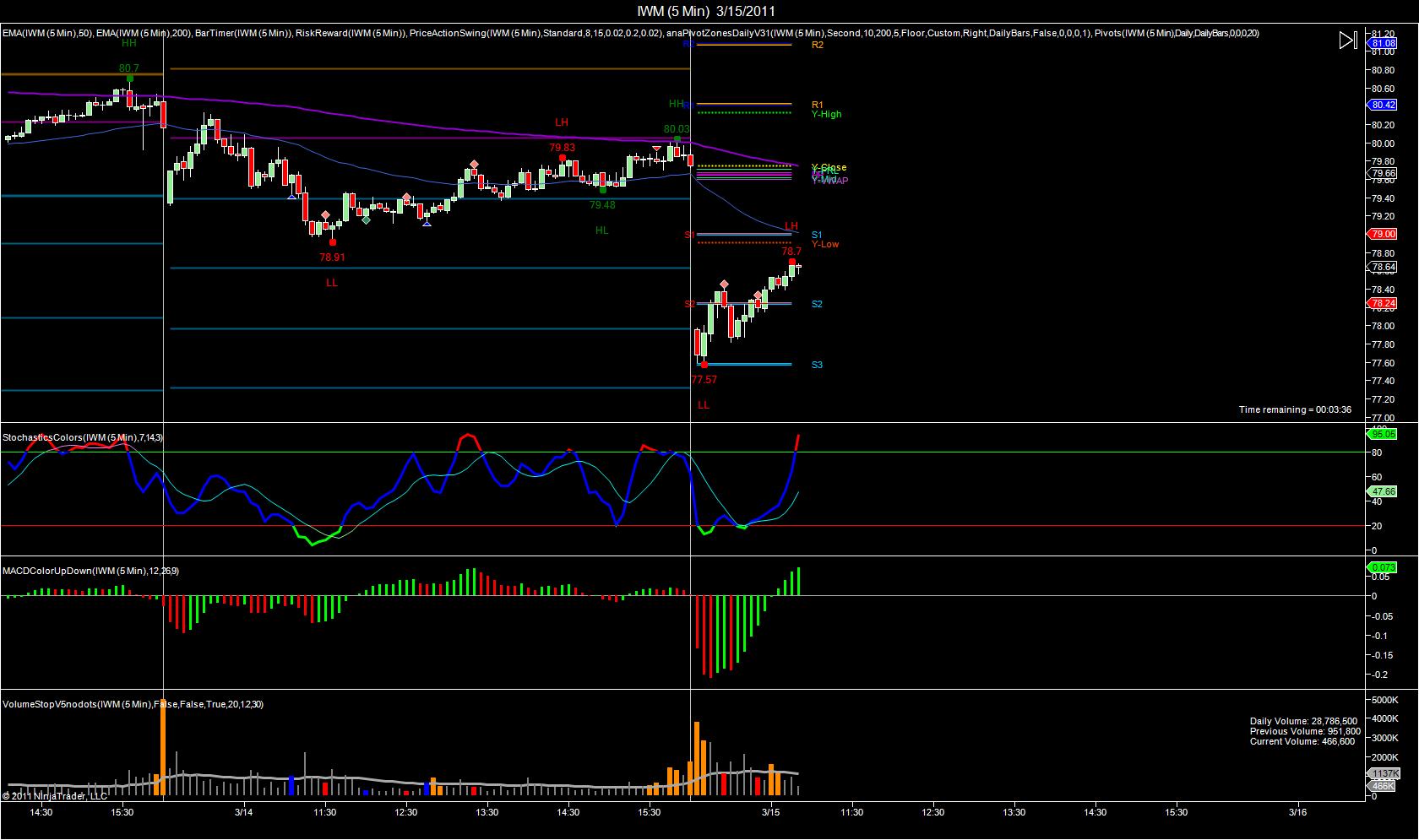
Task: Click the S3 pivot label
Action: [817, 365]
